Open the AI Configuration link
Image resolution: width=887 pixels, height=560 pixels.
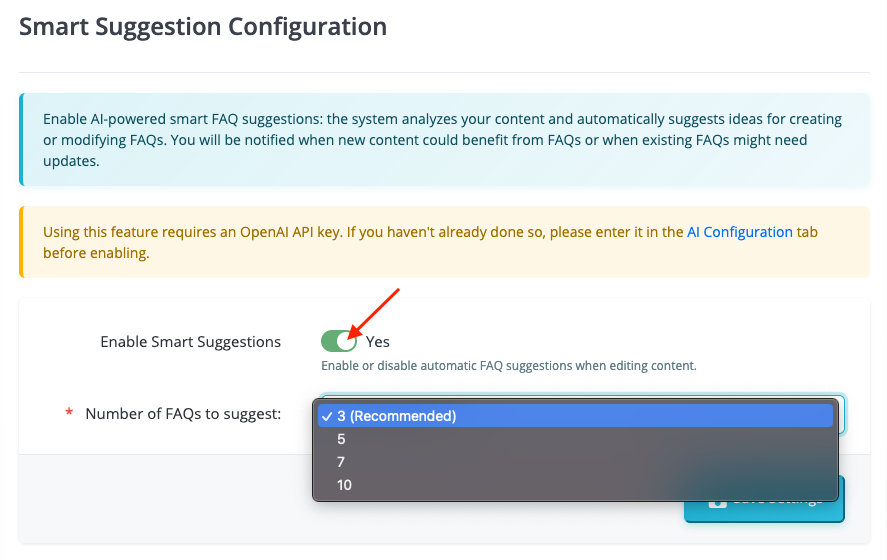(739, 232)
